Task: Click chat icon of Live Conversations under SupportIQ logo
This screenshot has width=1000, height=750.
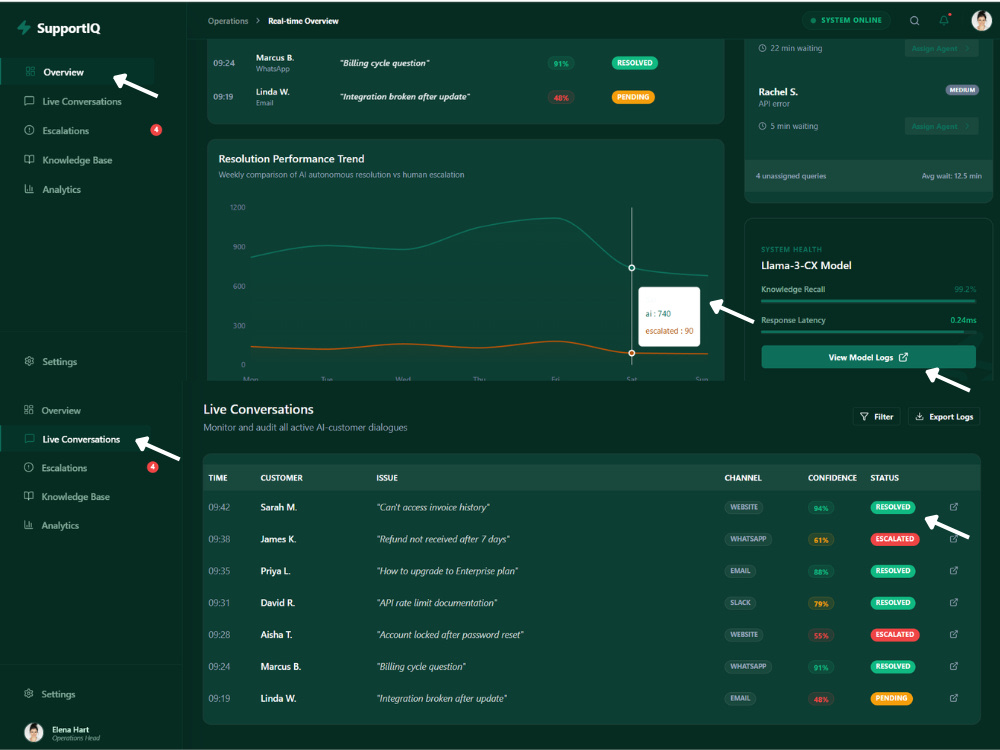Action: click(x=29, y=101)
